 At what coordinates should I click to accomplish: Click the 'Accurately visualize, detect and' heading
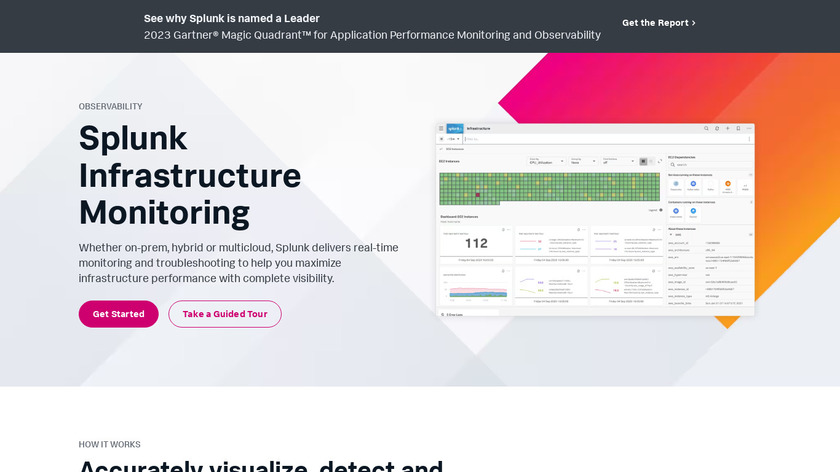(x=261, y=465)
